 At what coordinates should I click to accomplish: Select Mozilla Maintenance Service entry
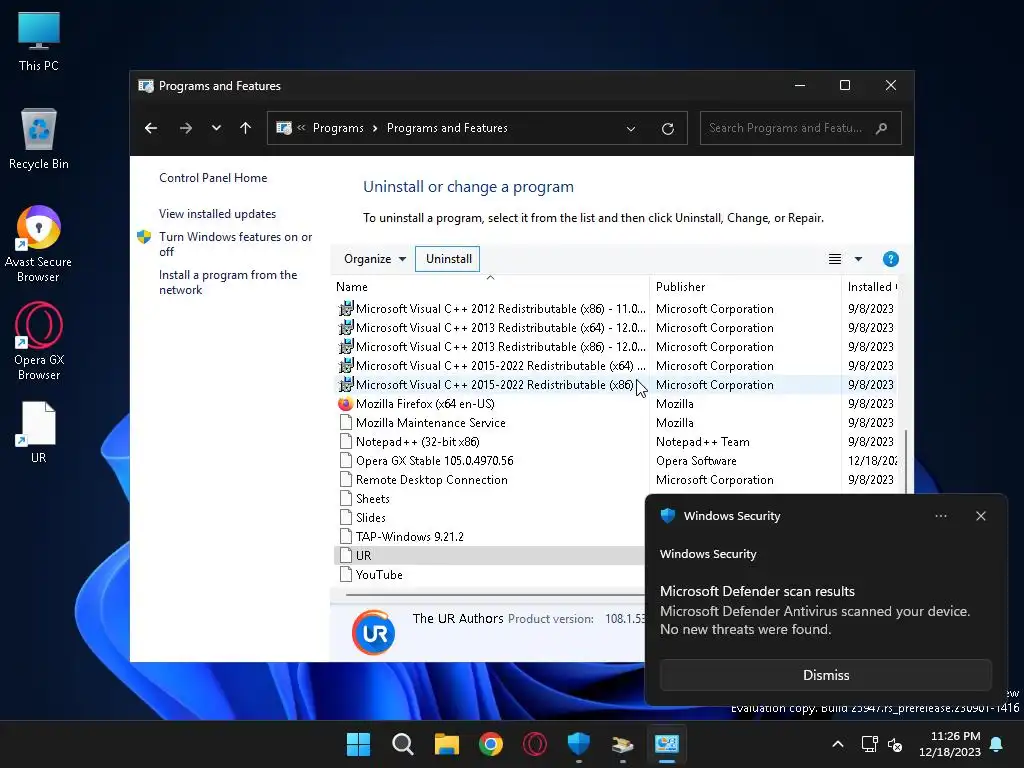pyautogui.click(x=617, y=423)
